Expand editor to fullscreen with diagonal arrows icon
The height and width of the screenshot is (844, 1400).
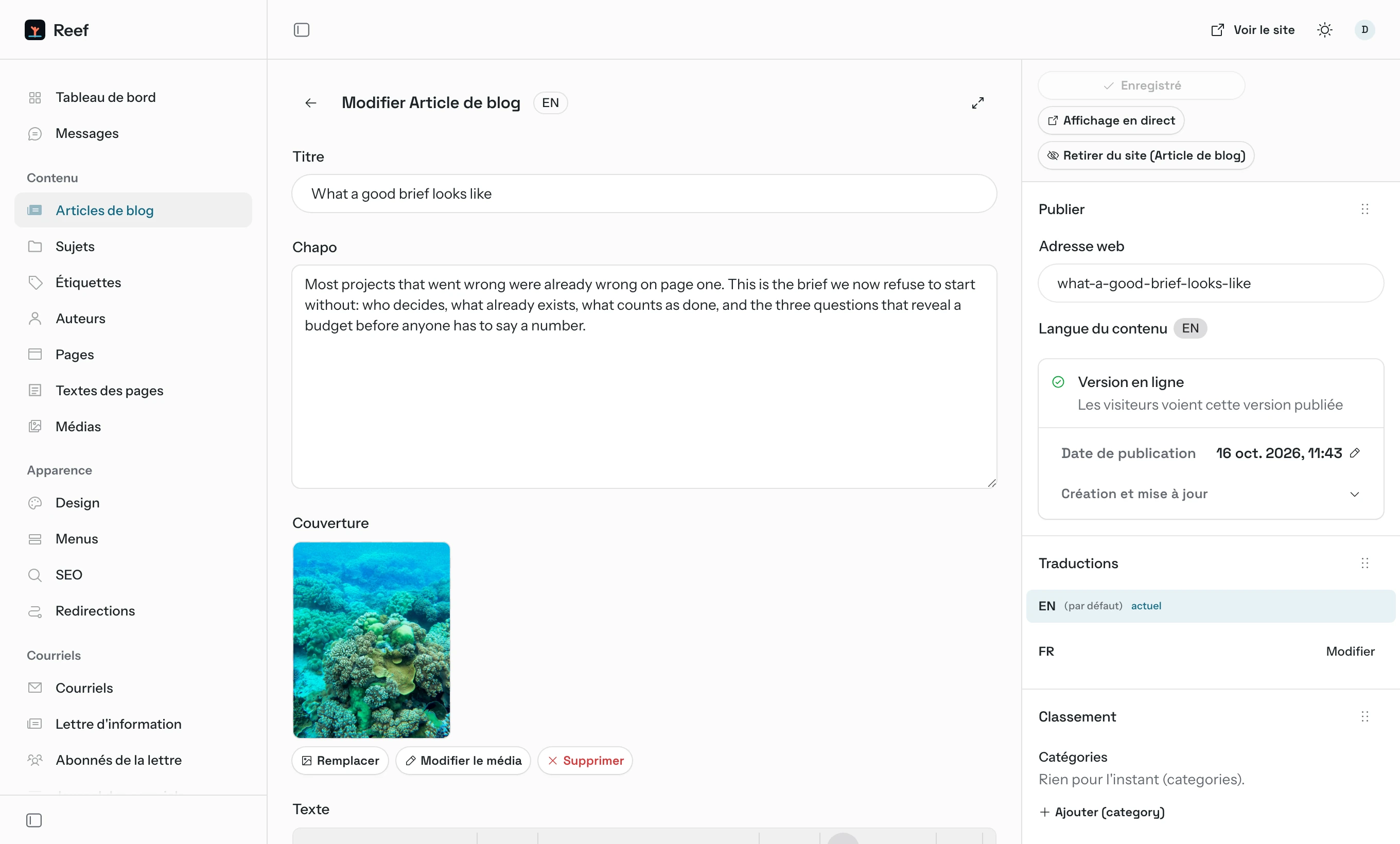(977, 103)
